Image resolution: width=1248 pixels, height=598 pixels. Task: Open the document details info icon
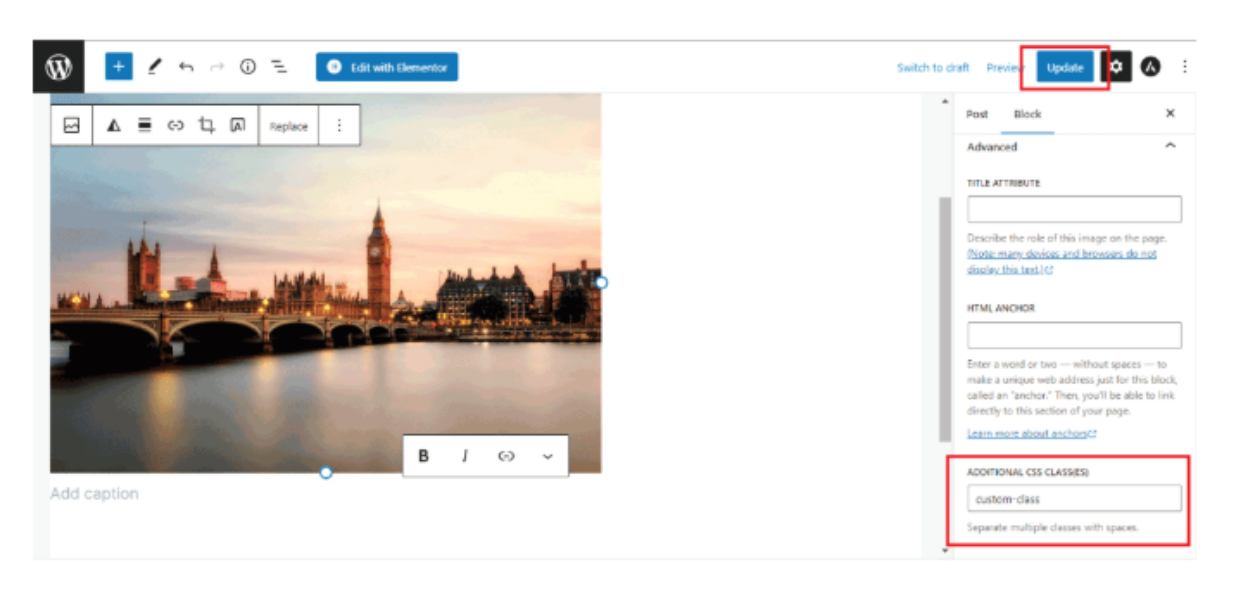[247, 67]
